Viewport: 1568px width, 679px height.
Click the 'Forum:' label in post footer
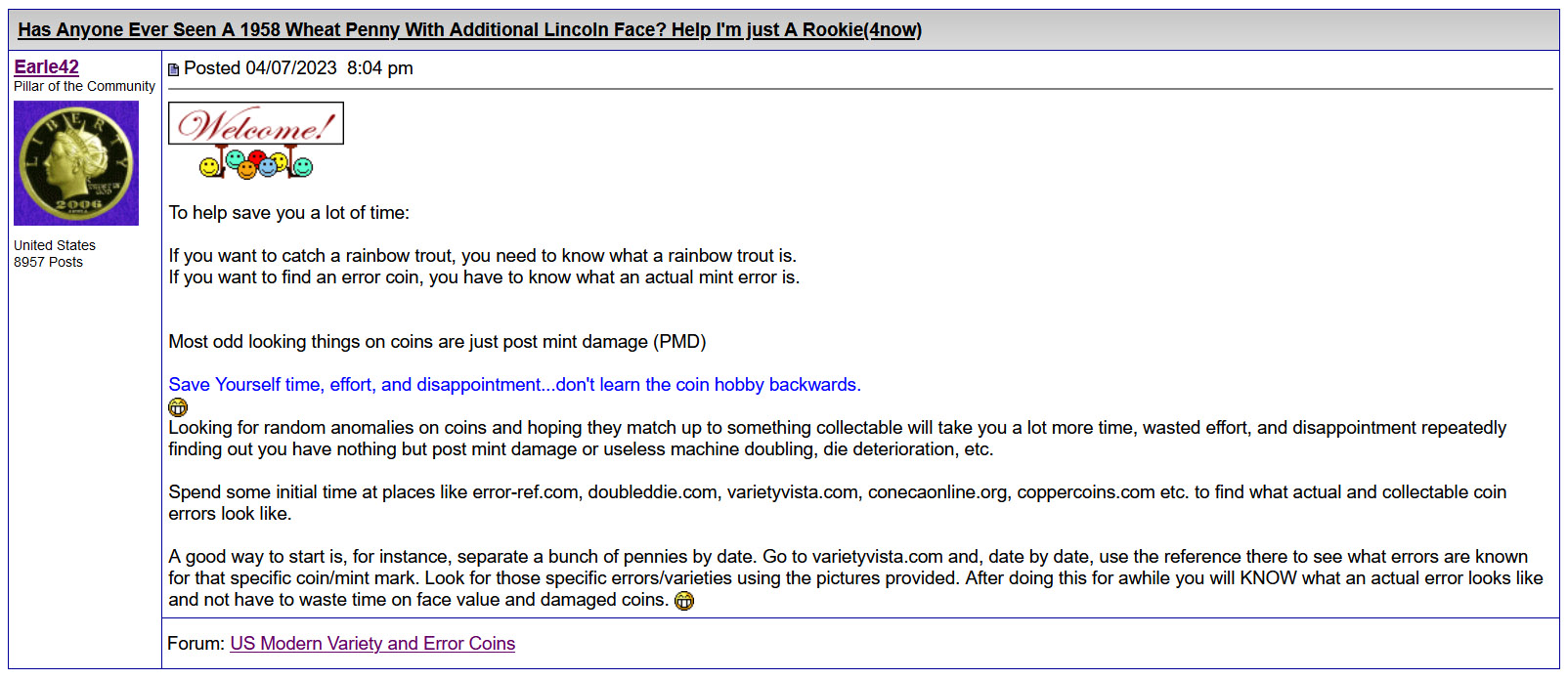(196, 643)
